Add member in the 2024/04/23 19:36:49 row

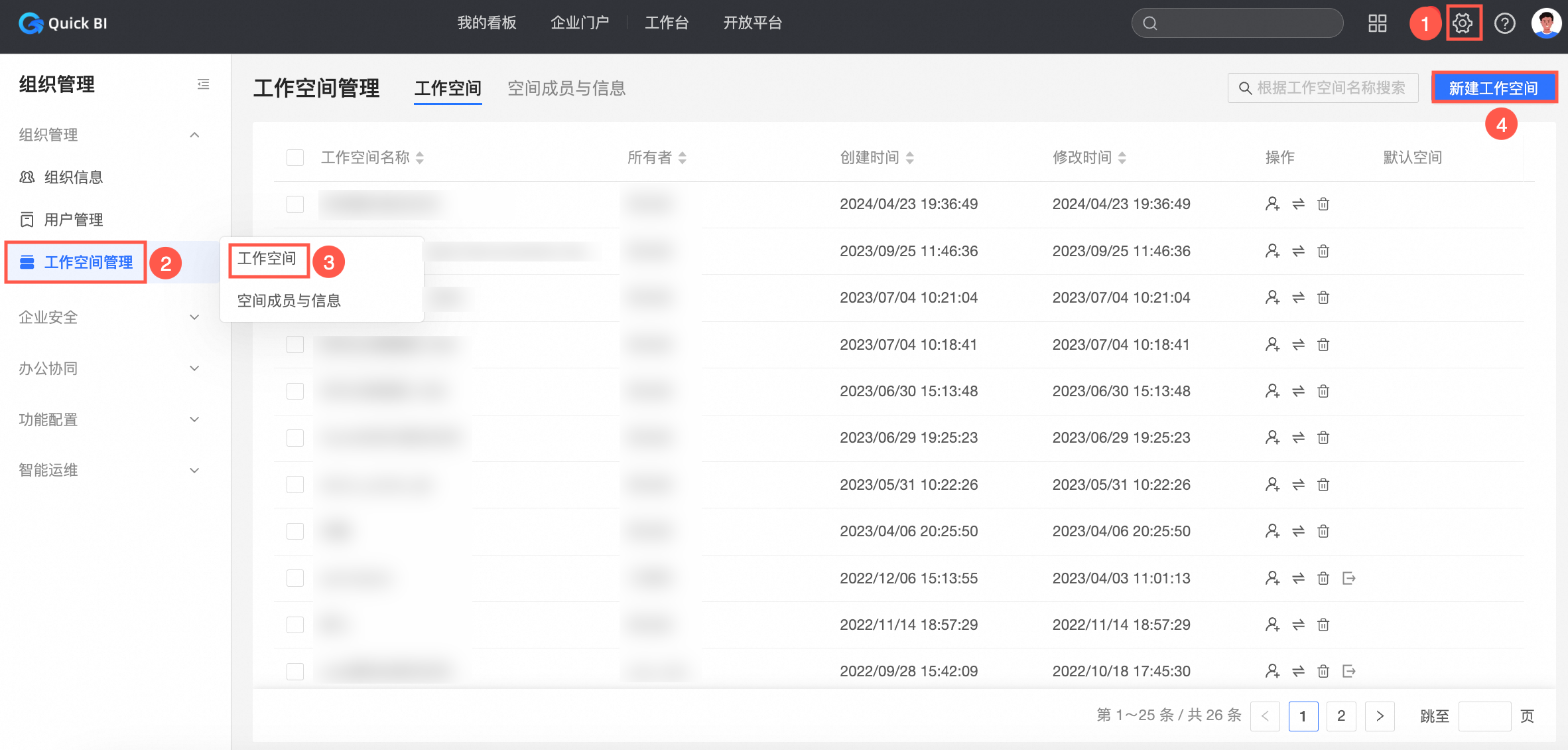pos(1272,204)
